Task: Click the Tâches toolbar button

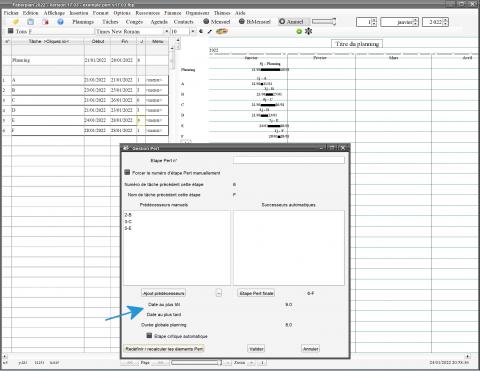Action: (x=110, y=22)
